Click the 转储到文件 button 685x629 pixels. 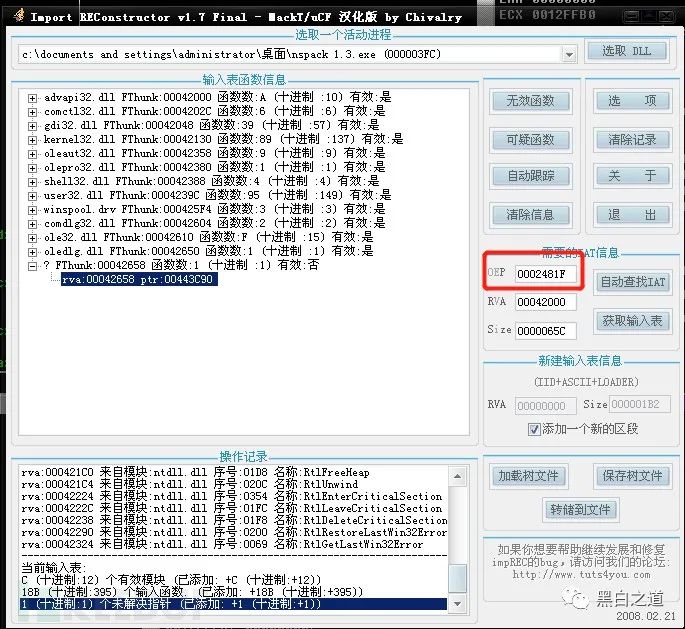579,510
